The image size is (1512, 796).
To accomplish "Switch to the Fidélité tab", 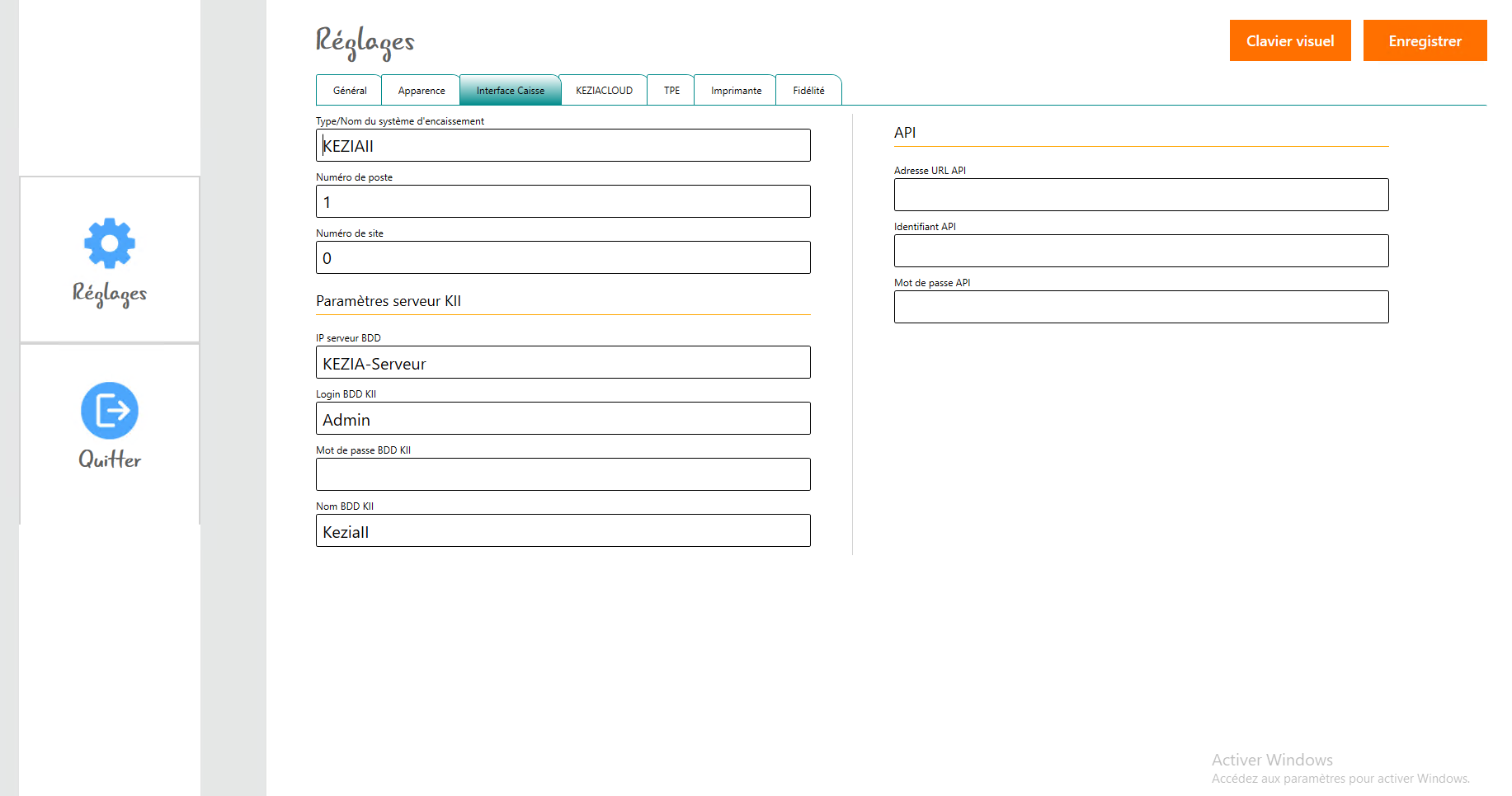I will [x=808, y=91].
